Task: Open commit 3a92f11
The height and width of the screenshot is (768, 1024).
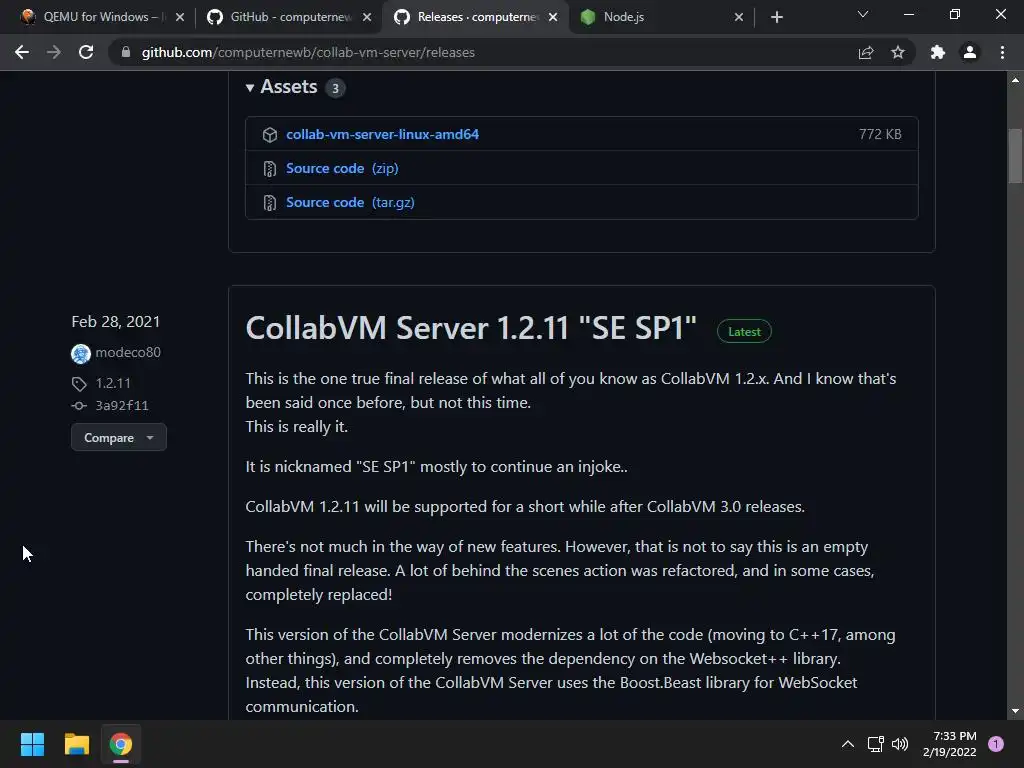Action: (122, 406)
